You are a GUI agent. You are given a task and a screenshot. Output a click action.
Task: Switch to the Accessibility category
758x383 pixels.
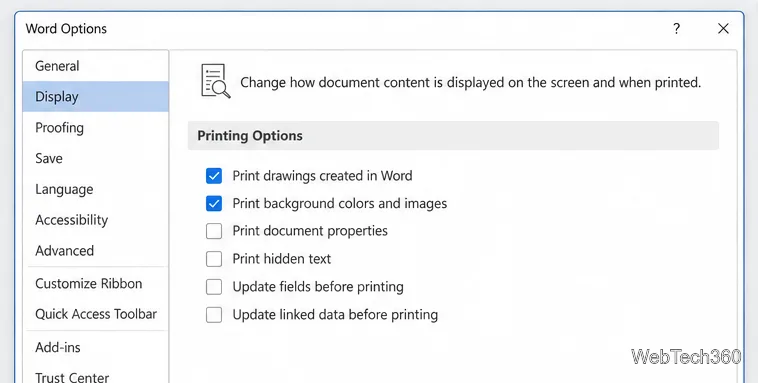[x=95, y=220]
